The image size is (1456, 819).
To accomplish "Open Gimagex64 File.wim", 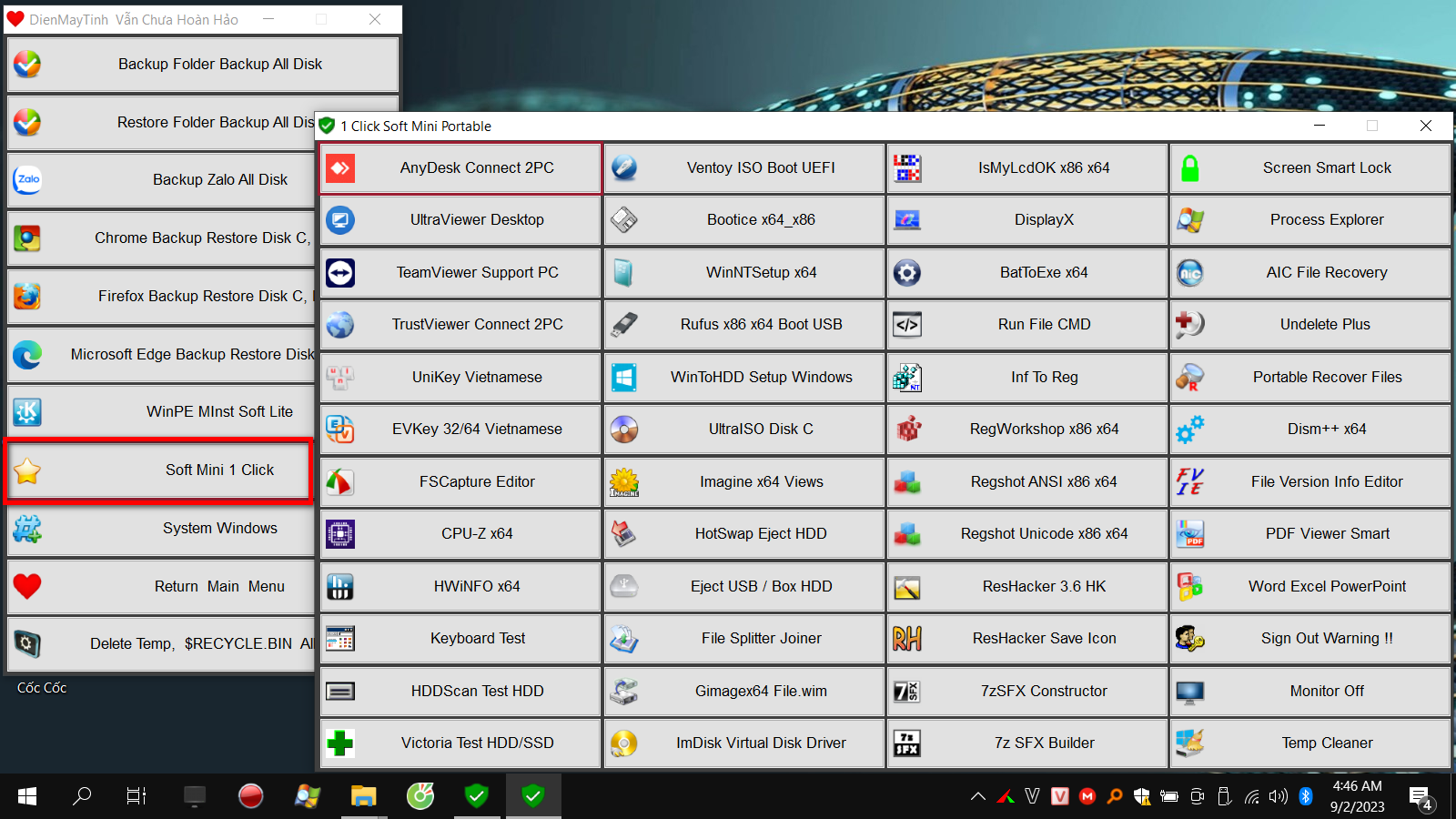I will pos(744,692).
